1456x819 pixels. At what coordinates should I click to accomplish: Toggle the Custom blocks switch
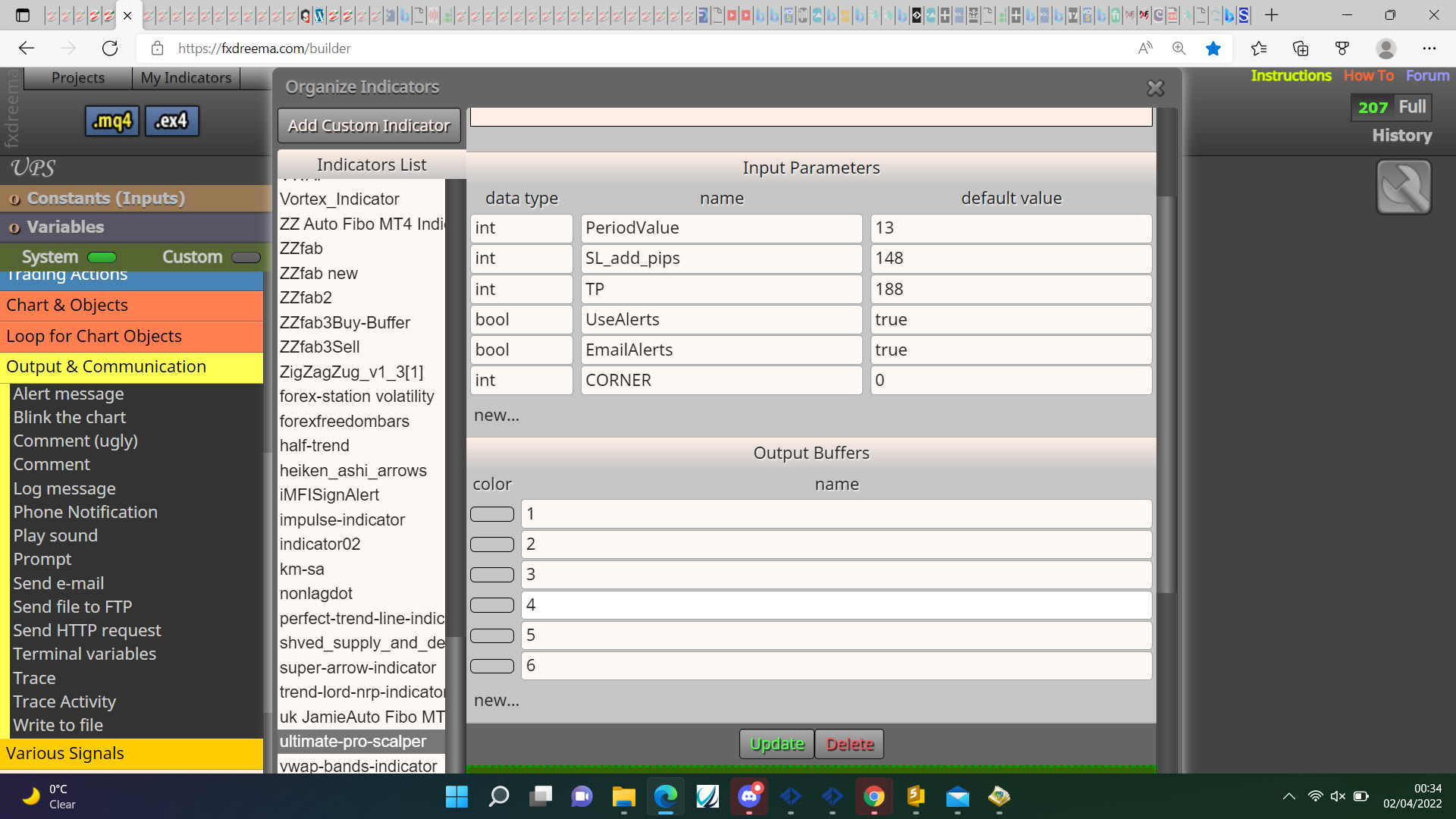click(x=246, y=257)
